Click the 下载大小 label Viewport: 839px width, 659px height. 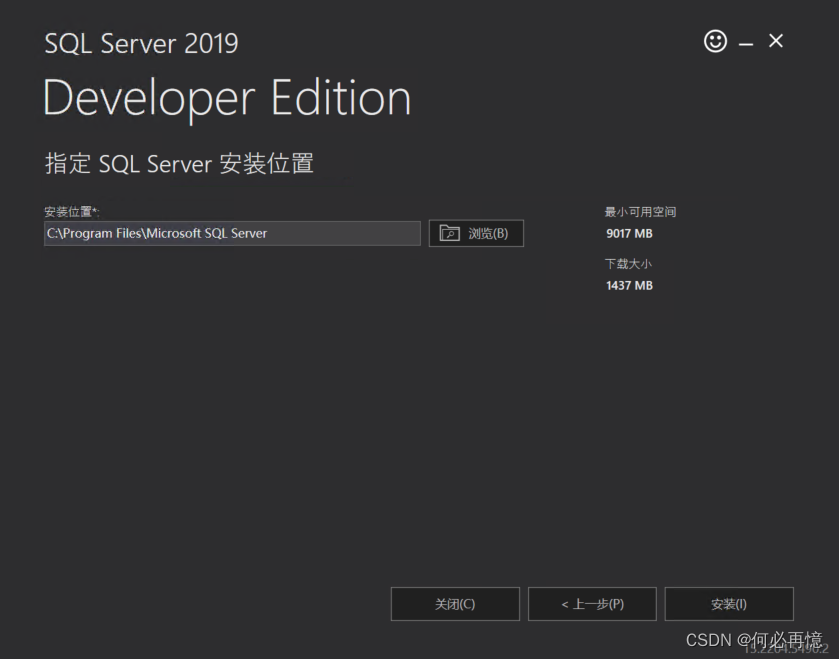(628, 264)
